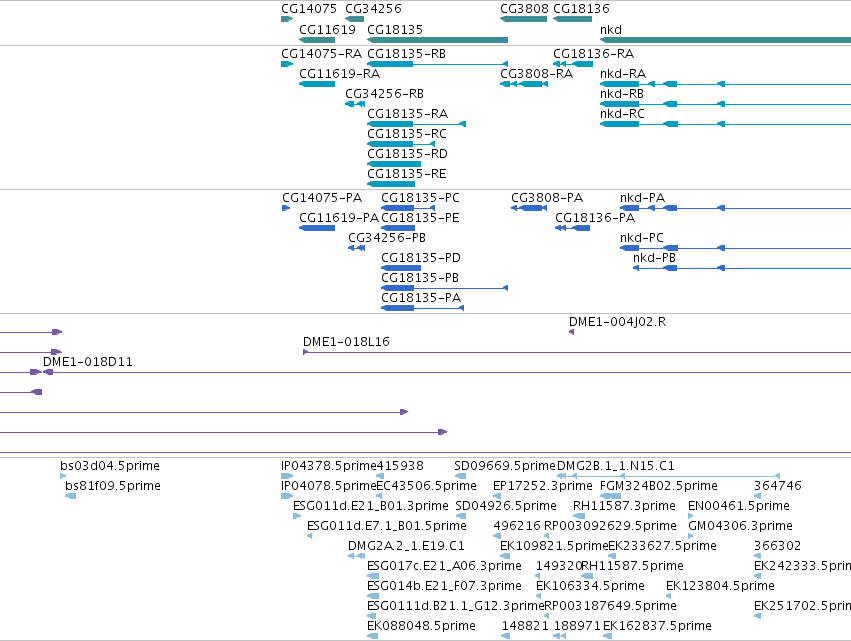Click transcript CG14075-RA
The image size is (851, 641).
[287, 64]
